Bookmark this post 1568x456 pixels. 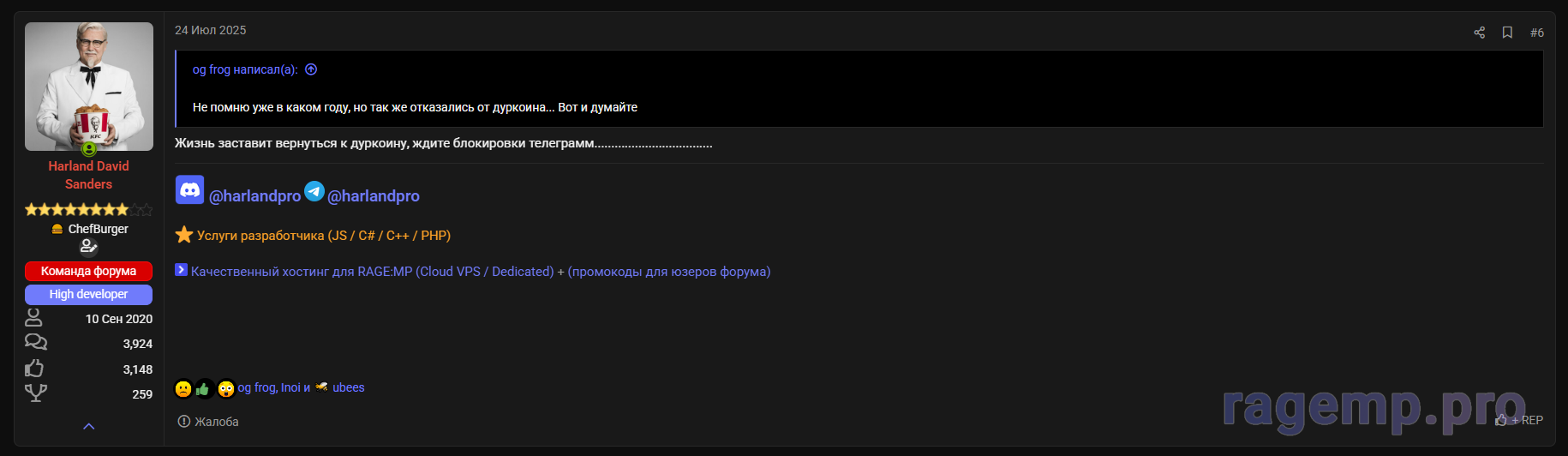(x=1507, y=33)
